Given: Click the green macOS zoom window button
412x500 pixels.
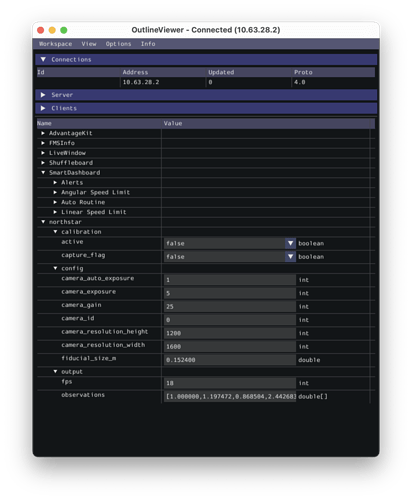Looking at the screenshot, I should click(64, 30).
